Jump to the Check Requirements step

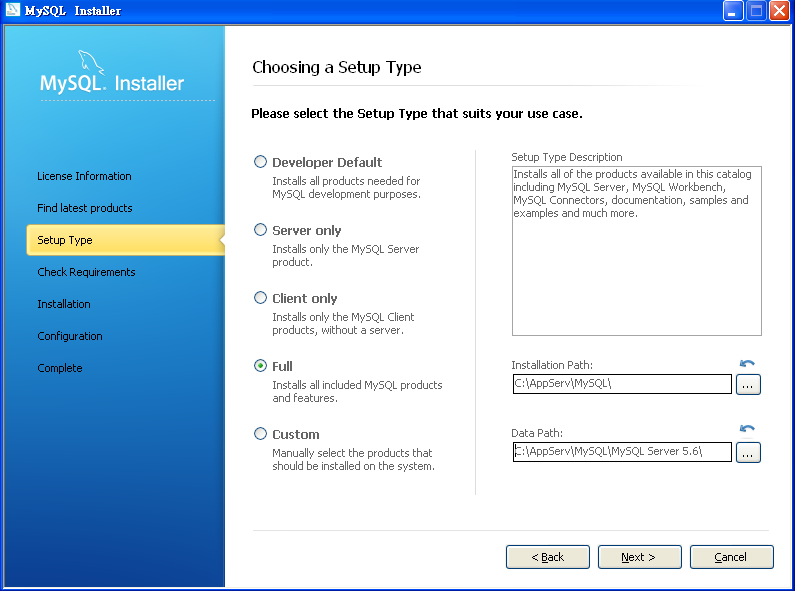coord(86,272)
